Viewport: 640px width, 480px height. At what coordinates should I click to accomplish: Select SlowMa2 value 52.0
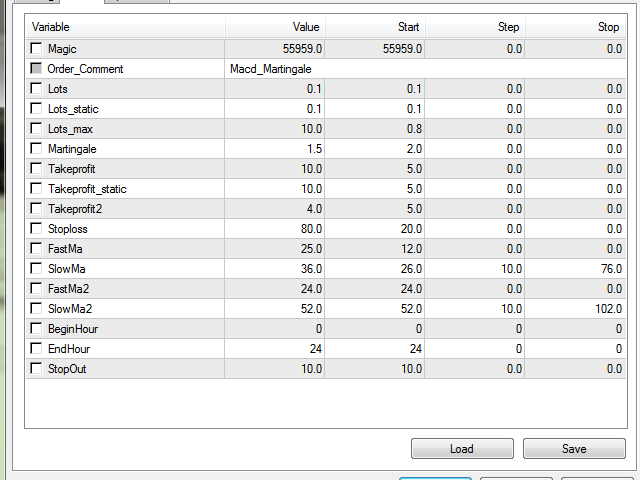pos(311,309)
